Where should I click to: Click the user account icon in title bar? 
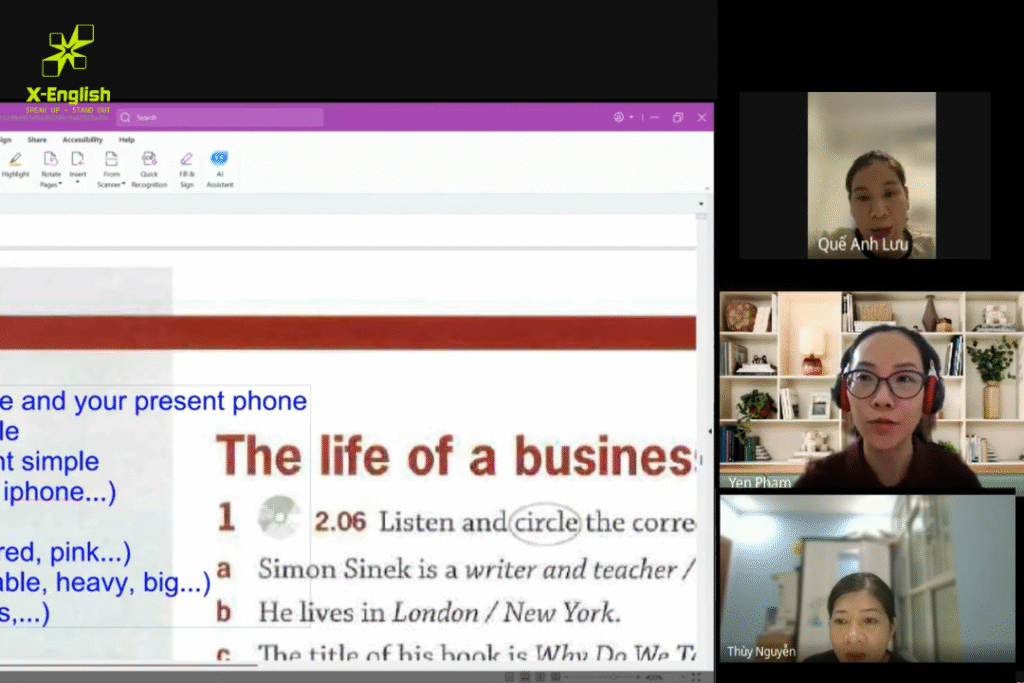(619, 117)
